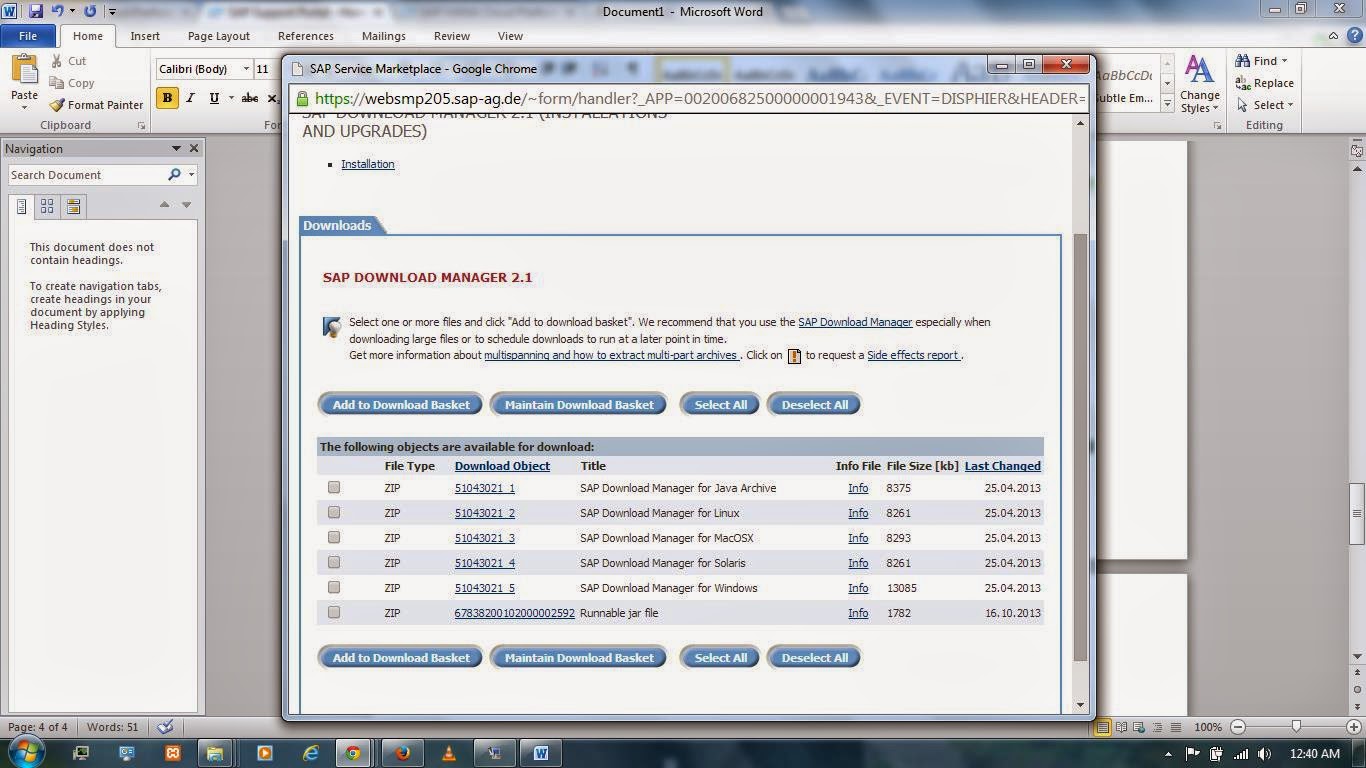Viewport: 1366px width, 768px height.
Task: Switch to the Insert ribbon tab
Action: pos(145,35)
